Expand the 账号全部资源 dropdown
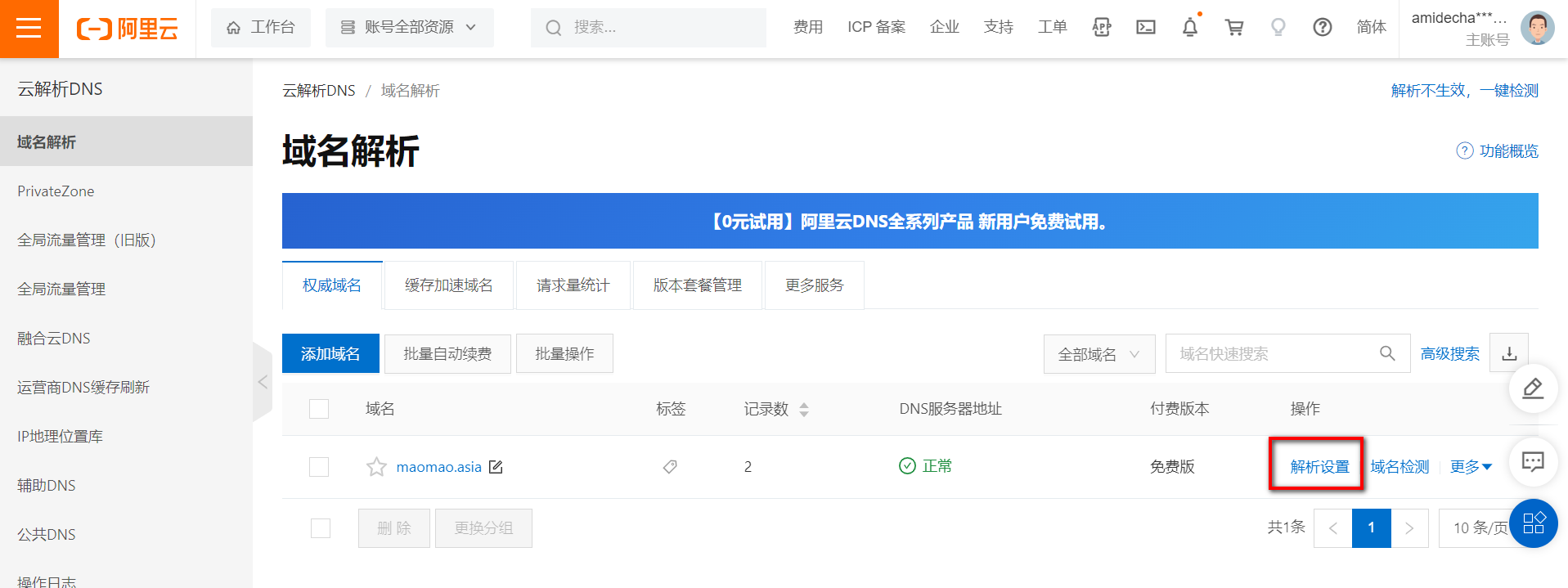This screenshot has height=588, width=1568. click(x=409, y=28)
